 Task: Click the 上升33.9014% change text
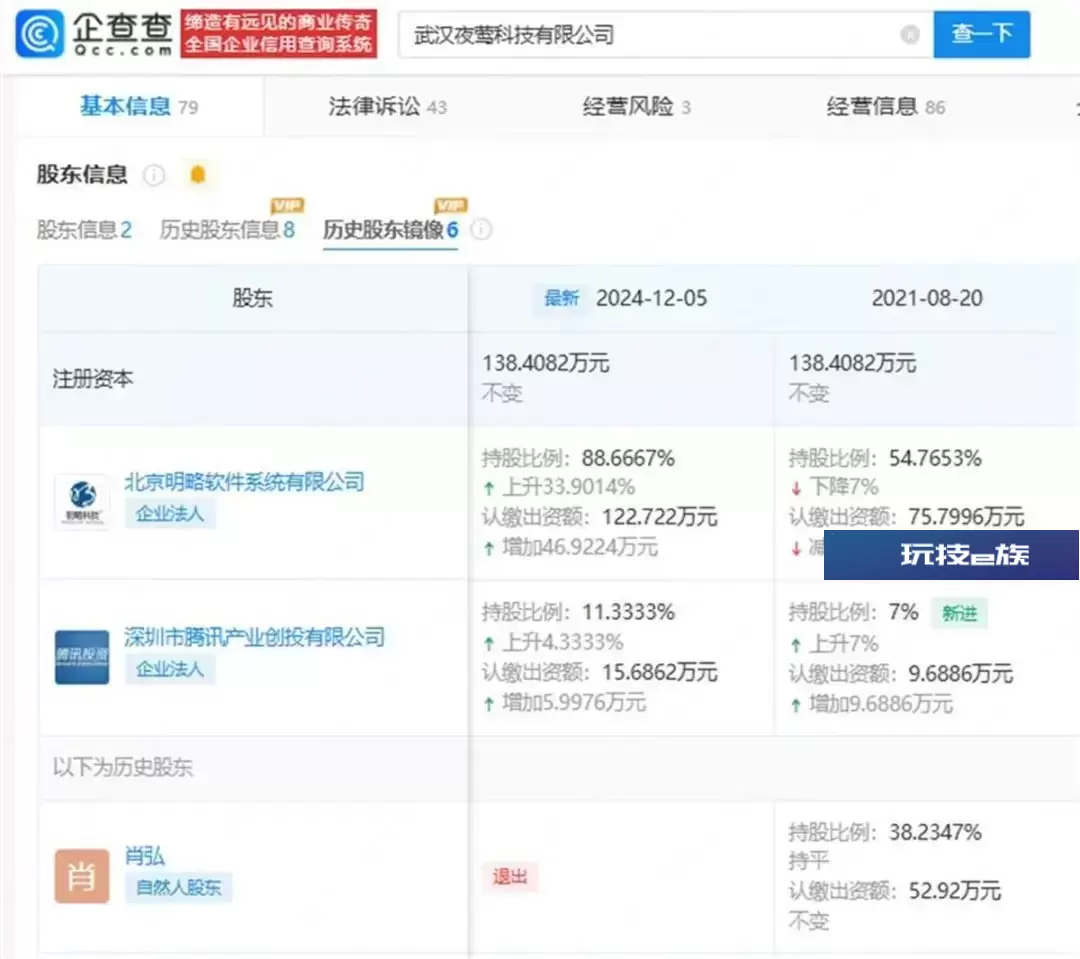point(568,488)
